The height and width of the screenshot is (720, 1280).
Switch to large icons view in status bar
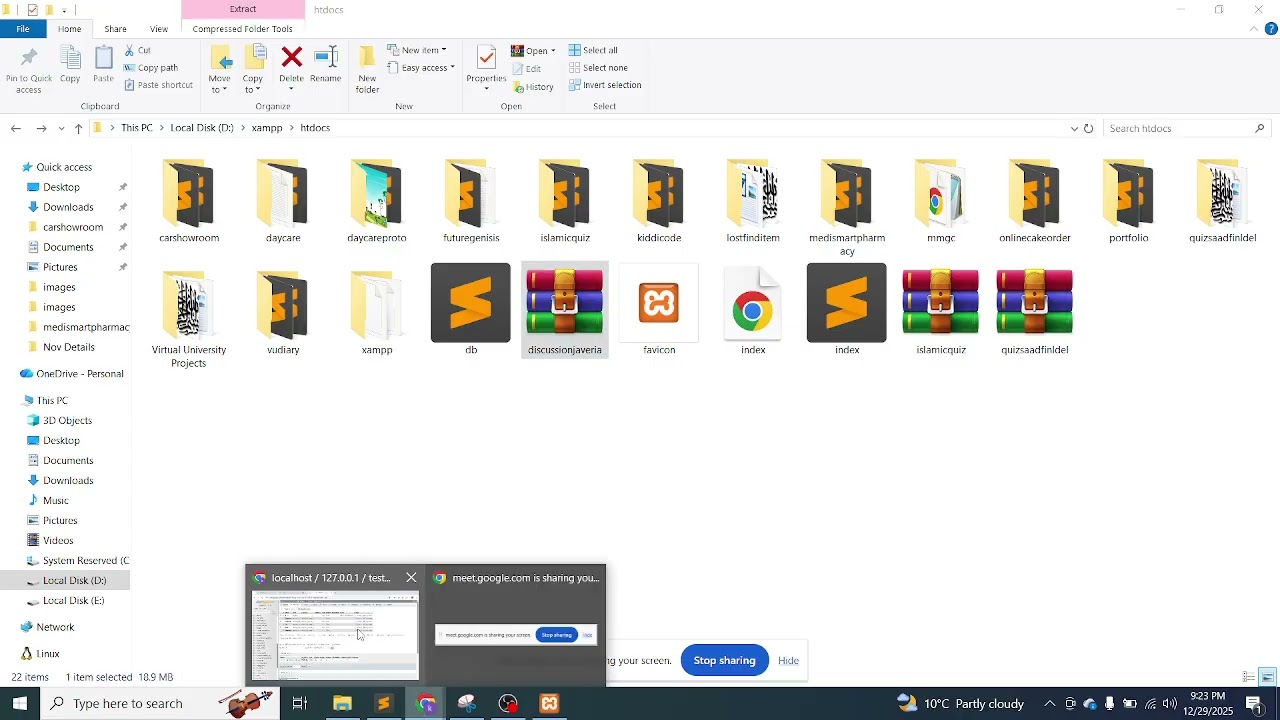tap(1267, 678)
